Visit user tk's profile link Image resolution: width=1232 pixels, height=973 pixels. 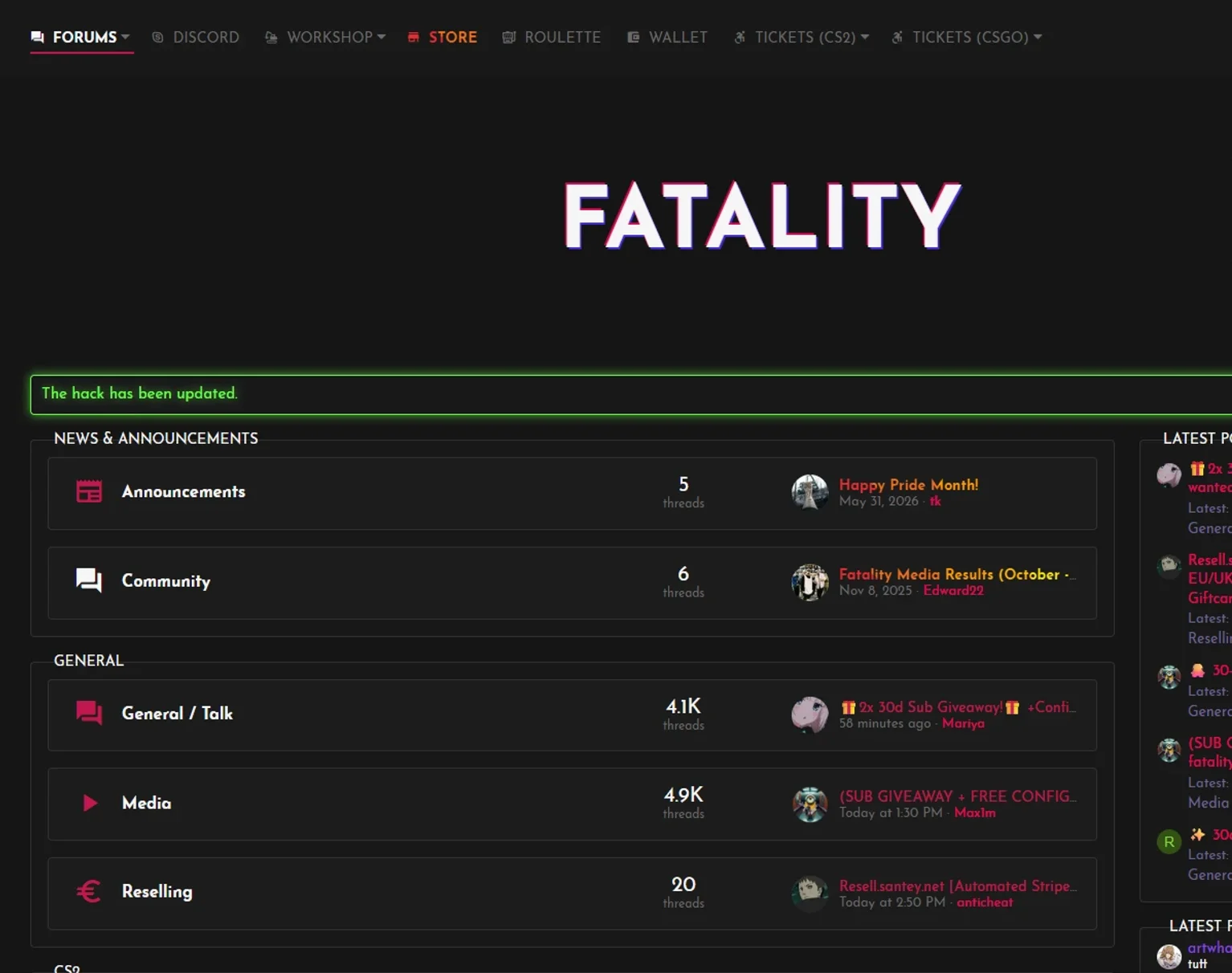[935, 501]
